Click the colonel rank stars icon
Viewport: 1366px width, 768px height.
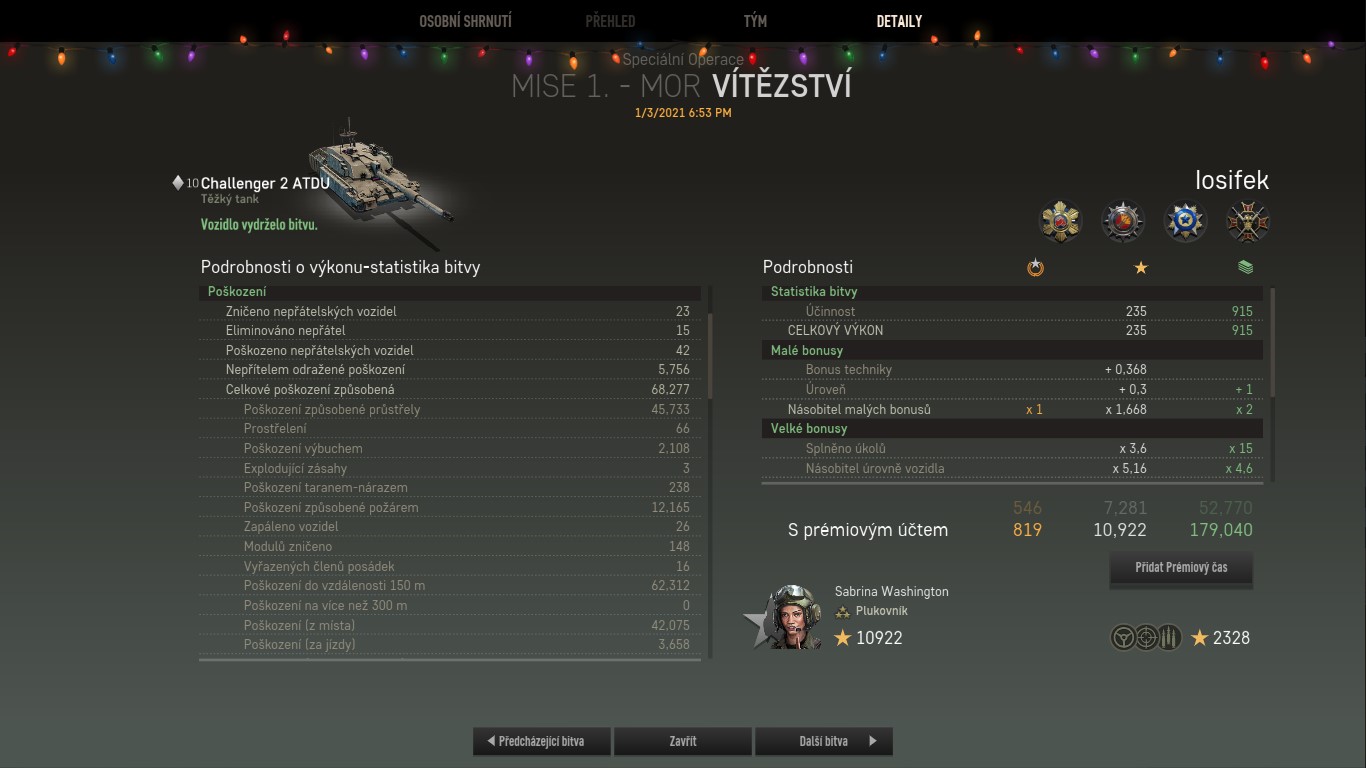843,611
